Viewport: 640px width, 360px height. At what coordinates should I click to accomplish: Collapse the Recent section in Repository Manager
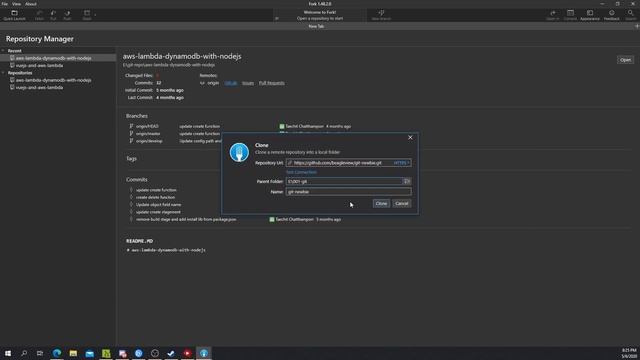click(3, 51)
